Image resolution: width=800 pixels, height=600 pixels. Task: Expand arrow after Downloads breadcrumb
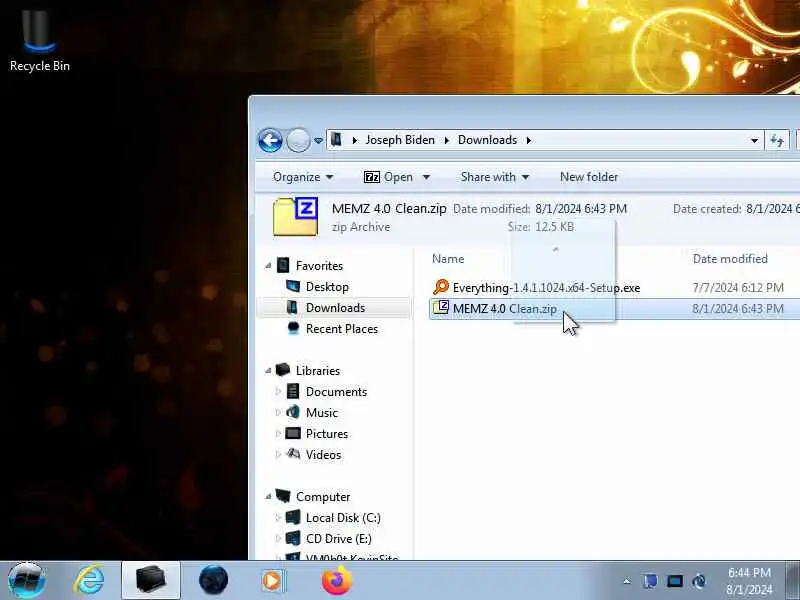(x=529, y=140)
